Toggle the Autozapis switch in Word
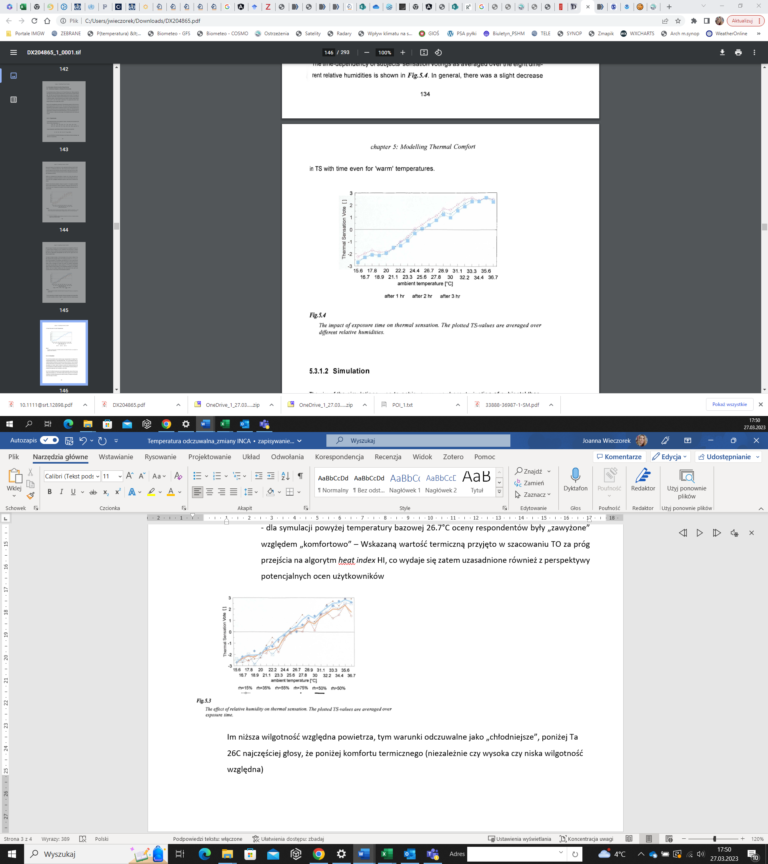Screen dimensions: 768x864 tap(49, 440)
